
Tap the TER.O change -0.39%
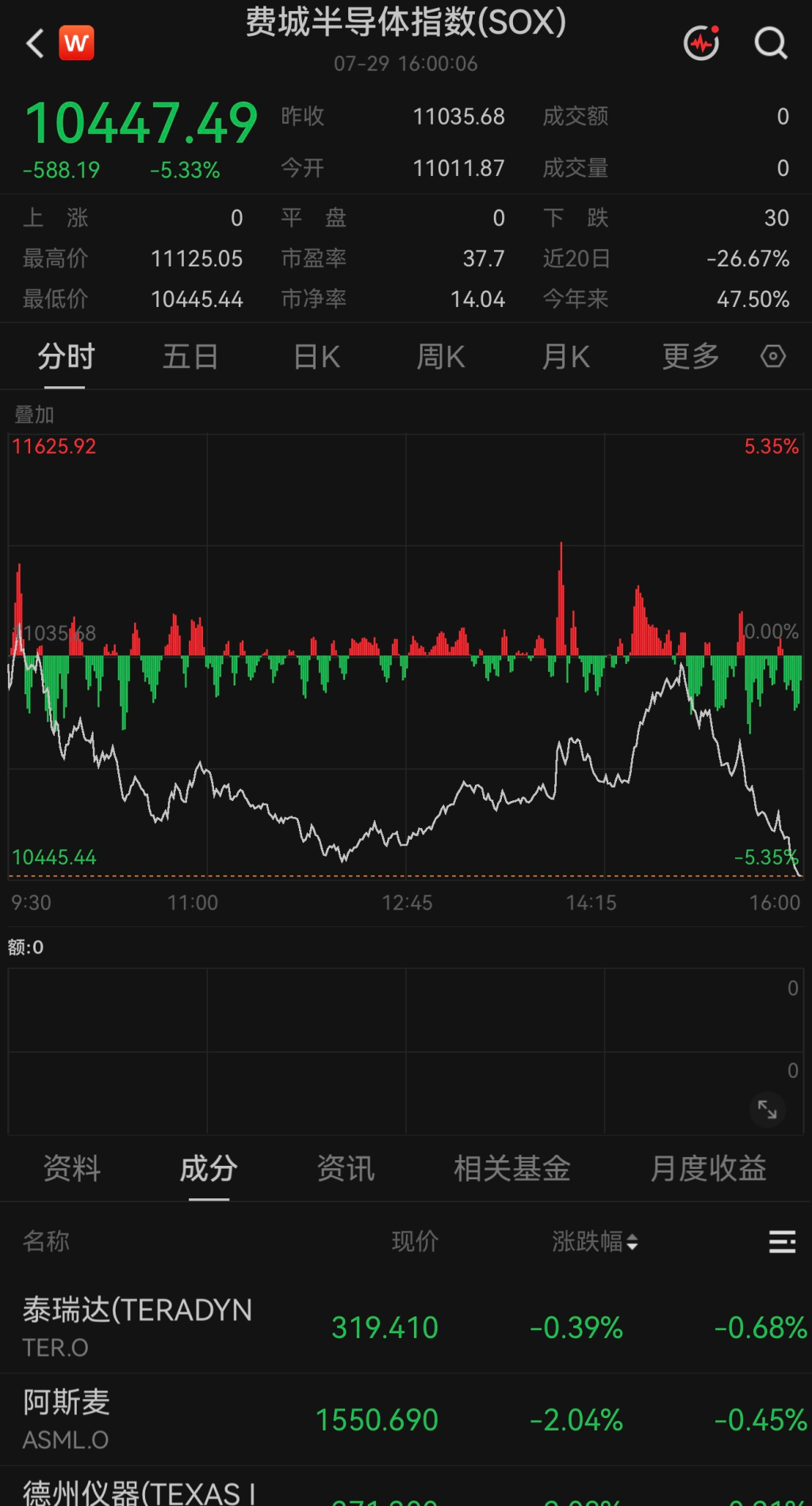[x=576, y=1328]
